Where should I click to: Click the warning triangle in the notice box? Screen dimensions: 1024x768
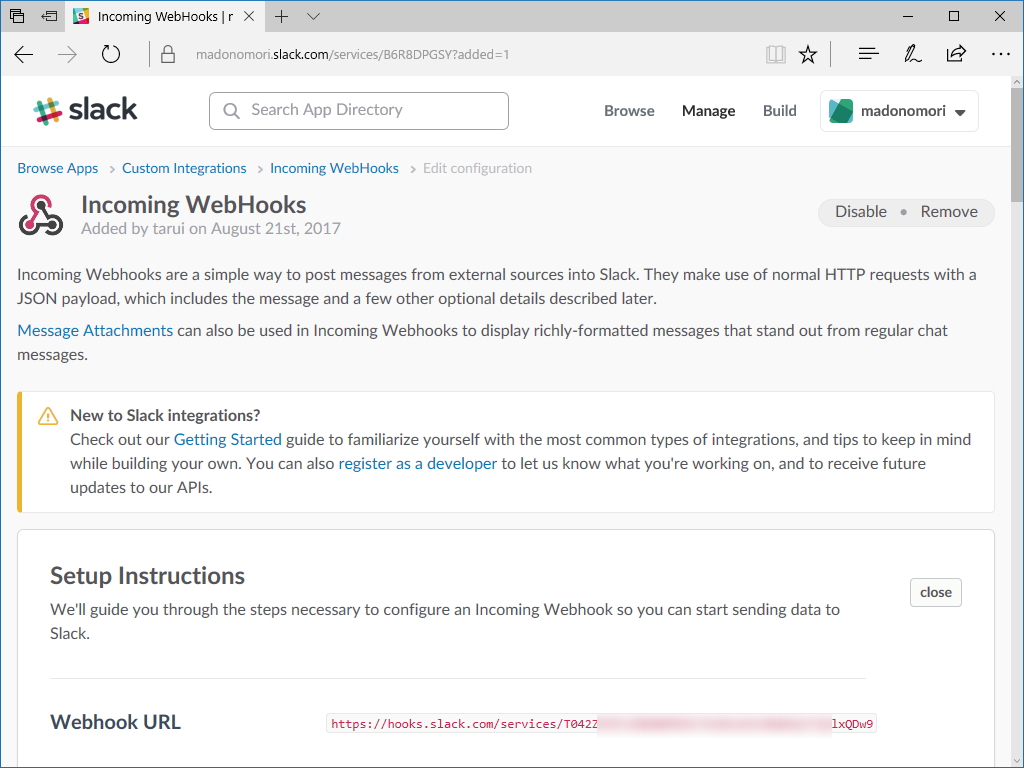click(47, 415)
